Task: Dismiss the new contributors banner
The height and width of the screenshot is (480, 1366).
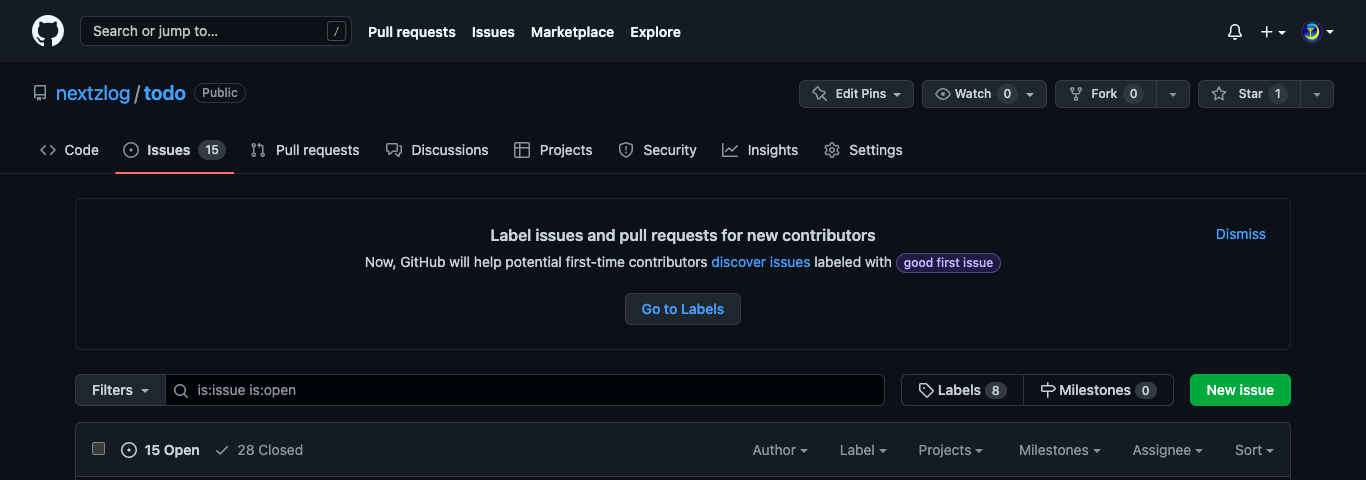Action: [1241, 234]
